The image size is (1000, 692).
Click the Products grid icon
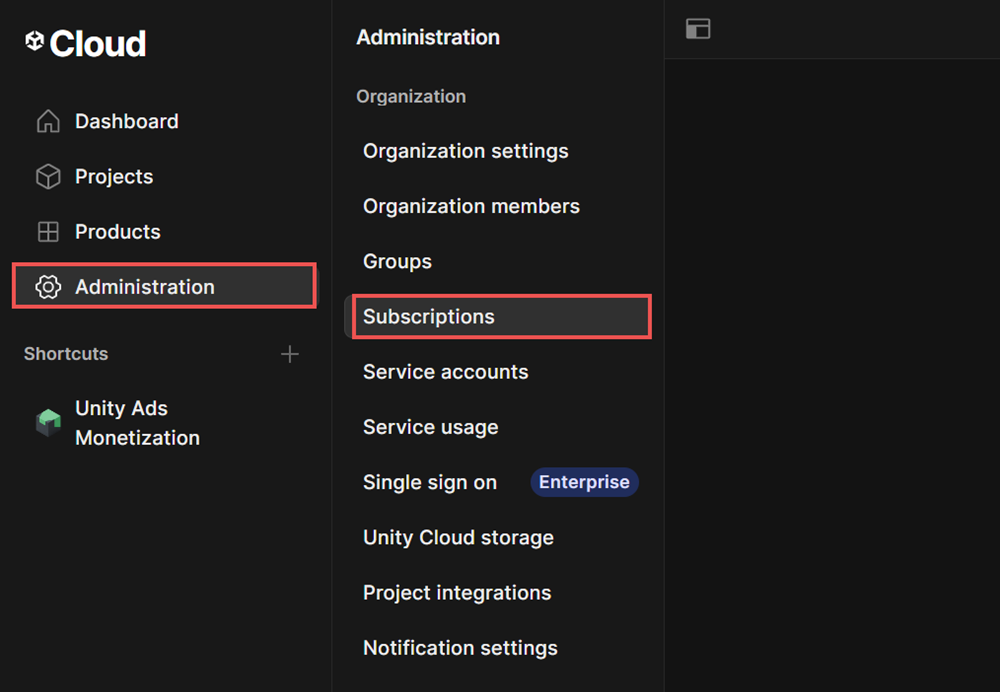(x=48, y=232)
